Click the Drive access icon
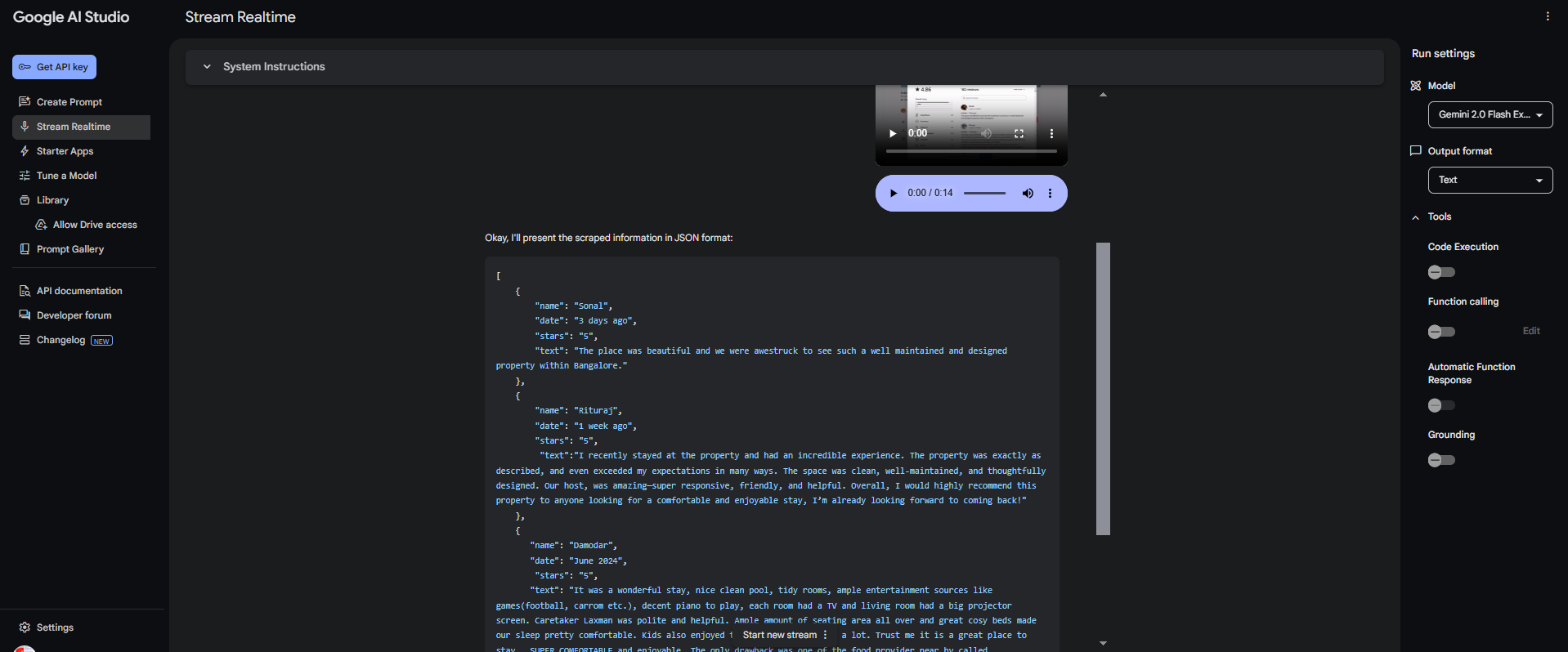1568x652 pixels. [41, 225]
